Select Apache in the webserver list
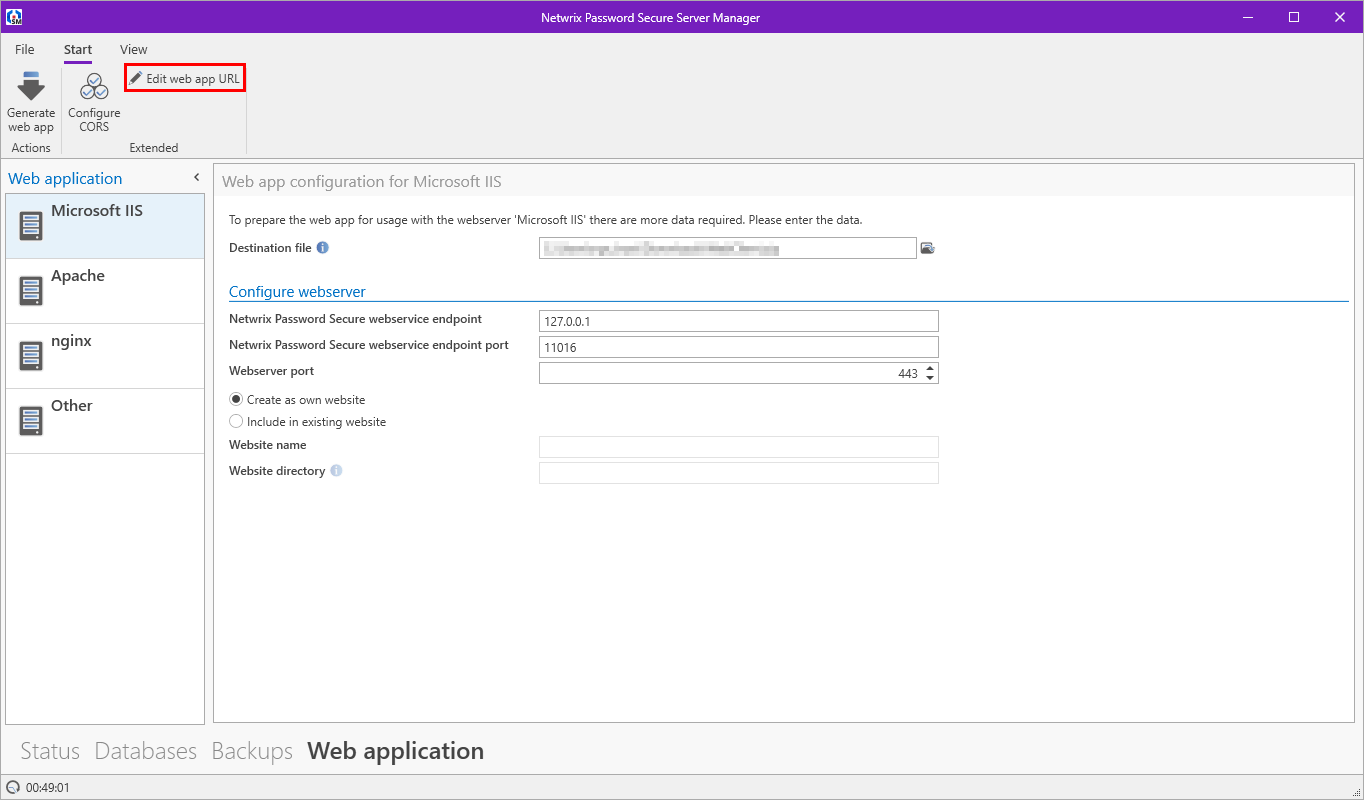The width and height of the screenshot is (1364, 800). click(x=105, y=291)
